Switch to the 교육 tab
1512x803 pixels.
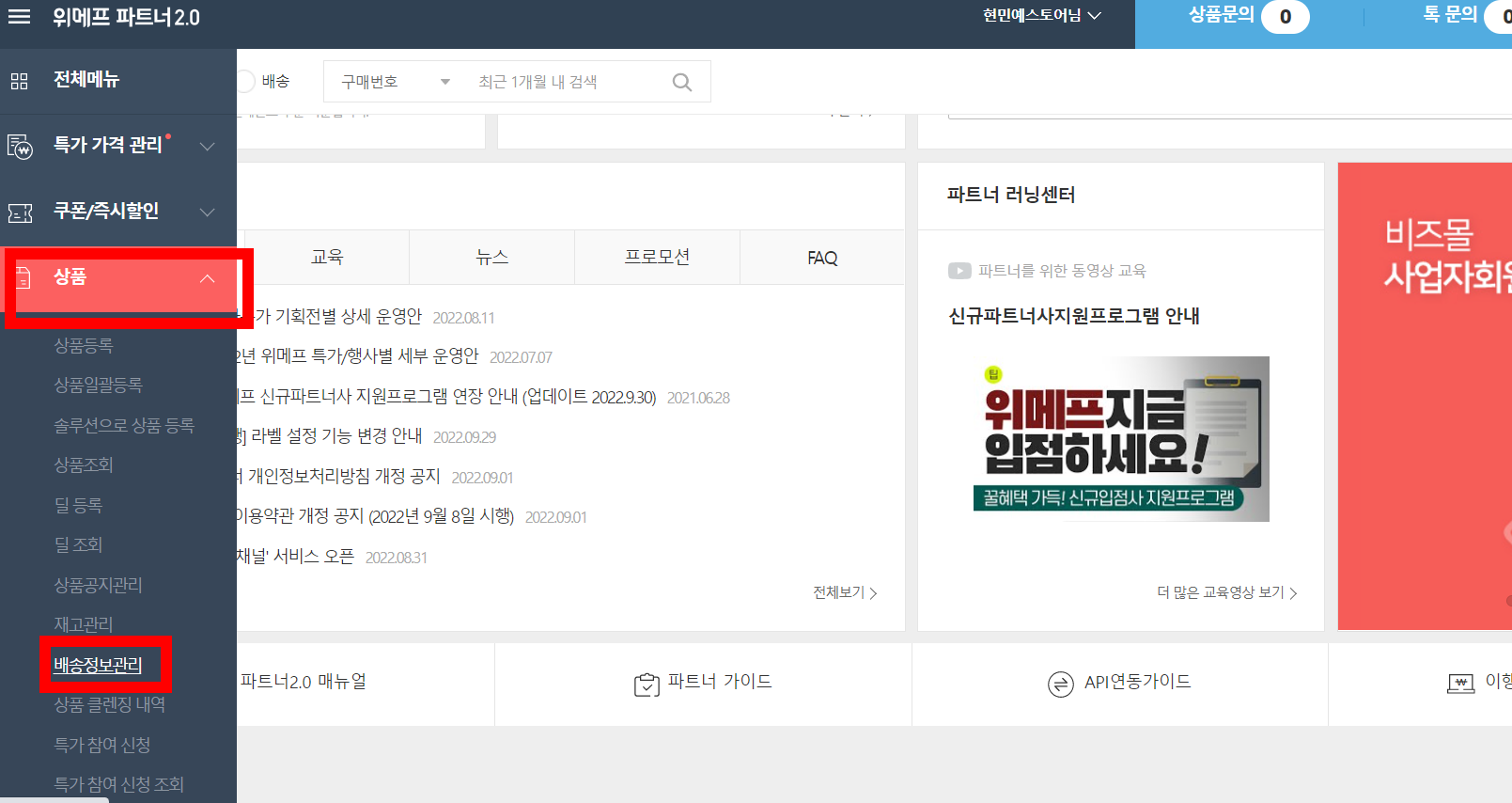tap(327, 258)
